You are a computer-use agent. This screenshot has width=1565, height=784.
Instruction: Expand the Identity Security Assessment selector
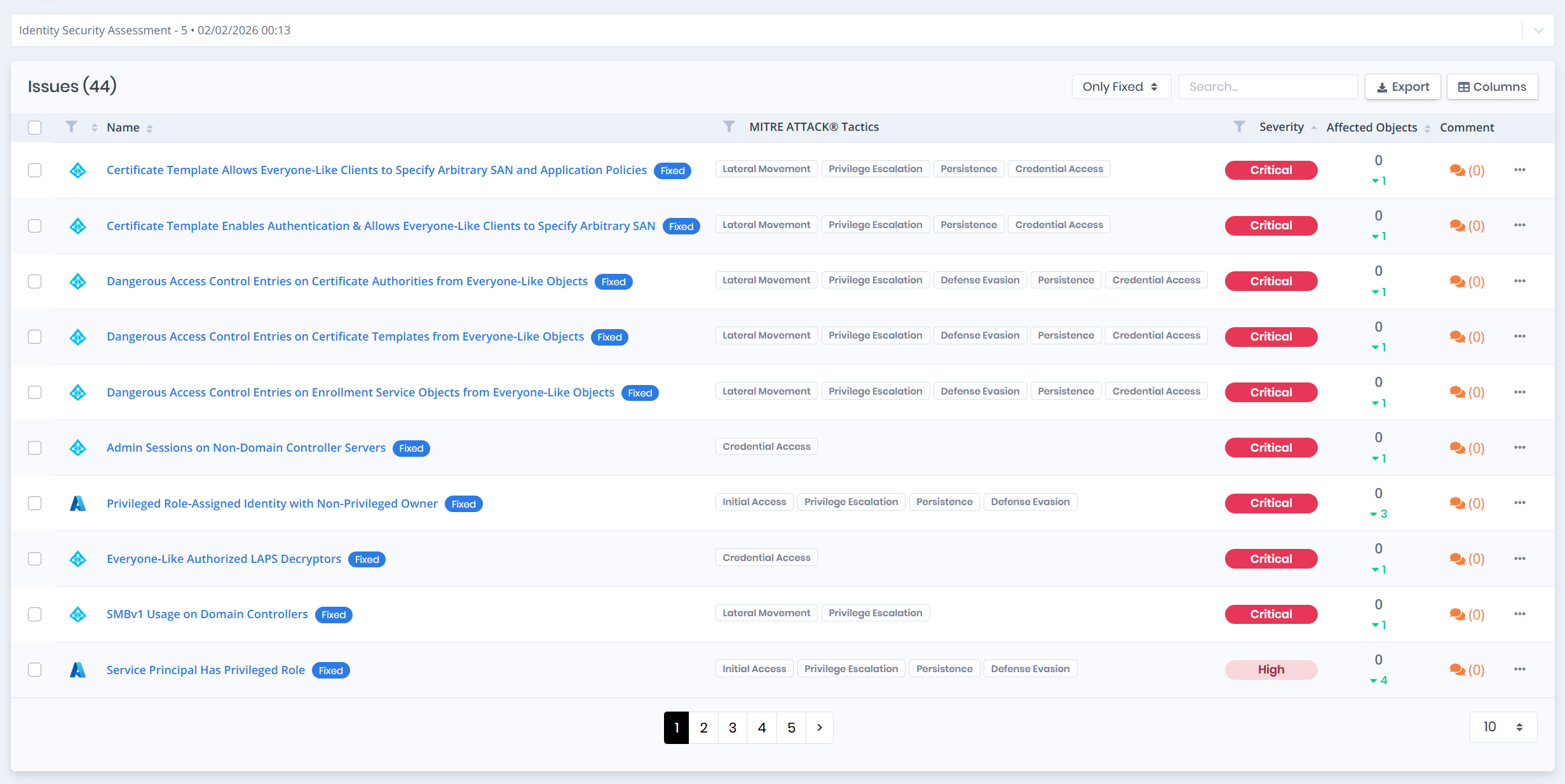[x=1538, y=30]
